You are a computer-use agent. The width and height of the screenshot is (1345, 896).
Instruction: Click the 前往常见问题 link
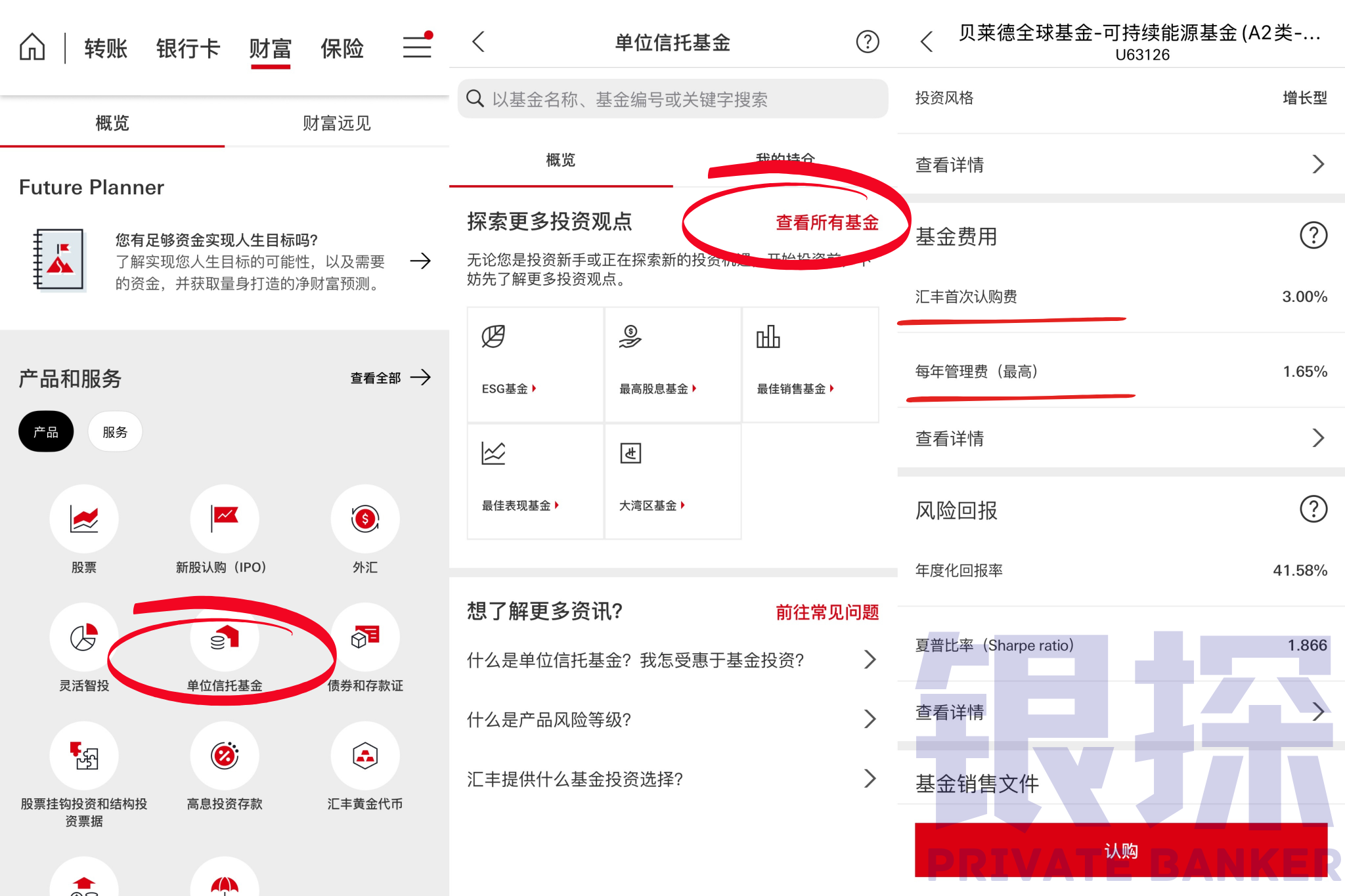[x=827, y=612]
